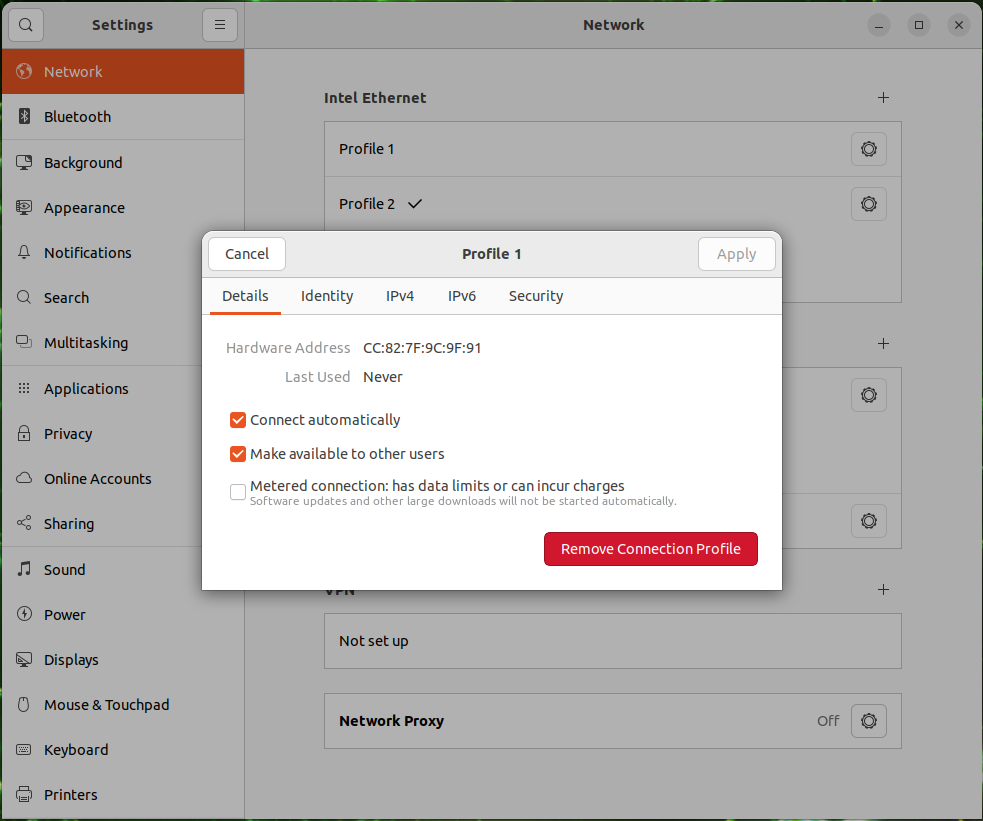Open the IPv6 tab
983x821 pixels.
[462, 296]
